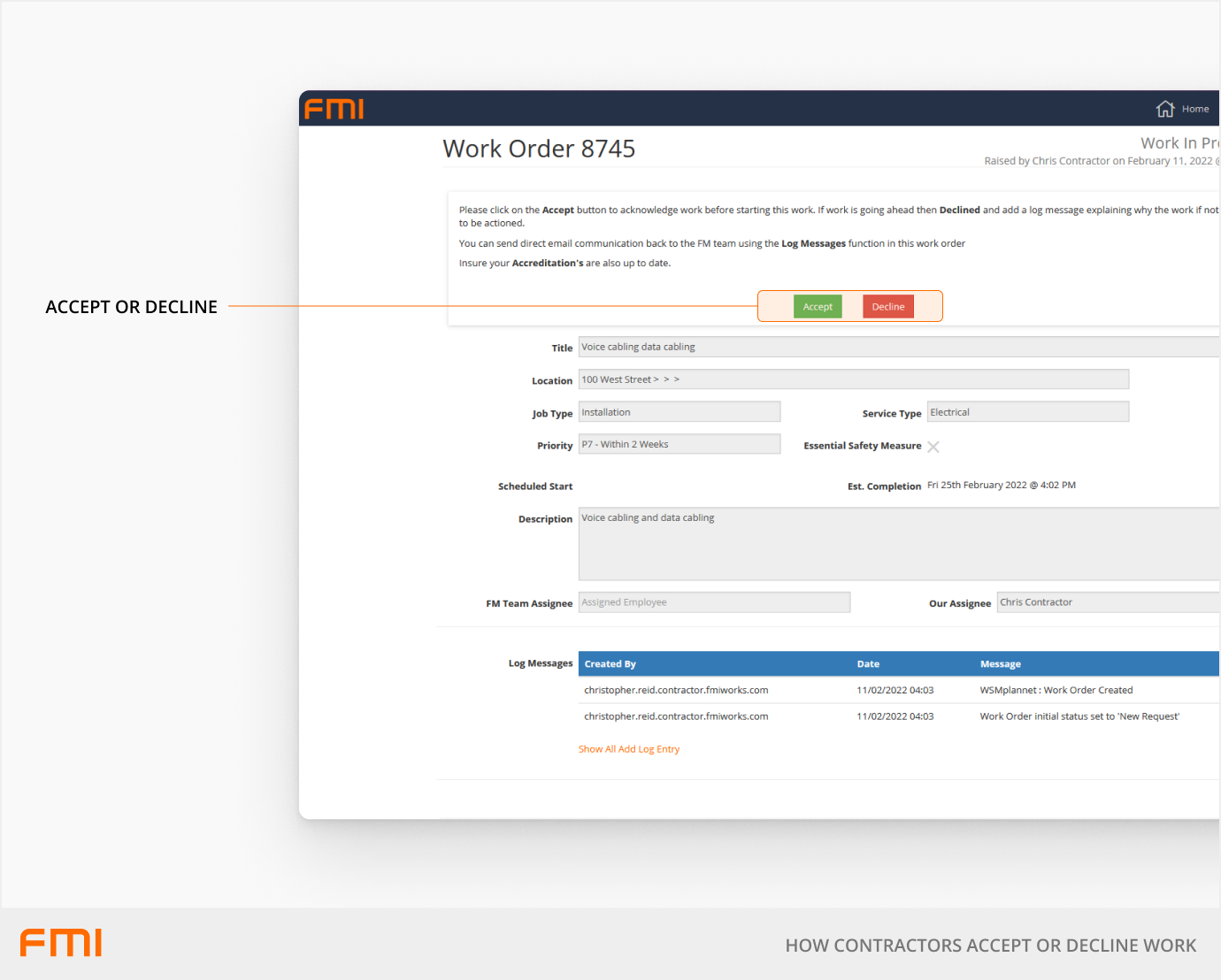
Task: Open the Service Type Electrical field
Action: click(1027, 412)
